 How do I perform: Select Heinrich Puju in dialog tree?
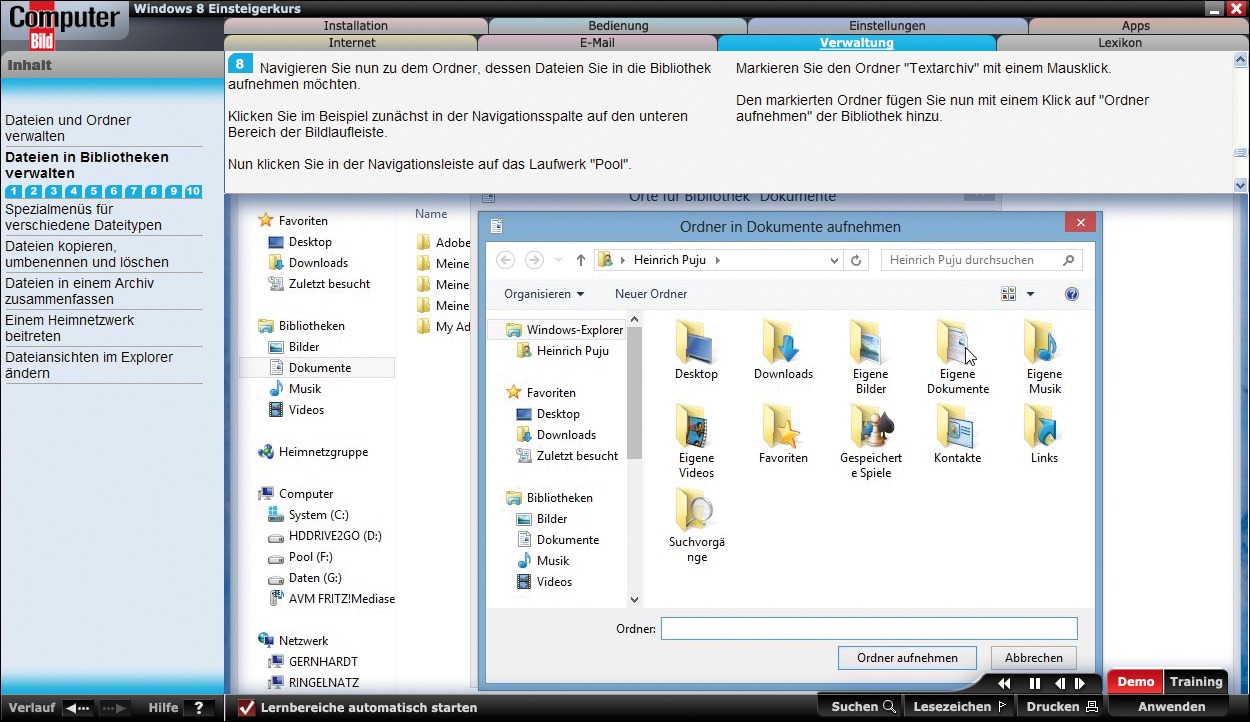pos(562,351)
